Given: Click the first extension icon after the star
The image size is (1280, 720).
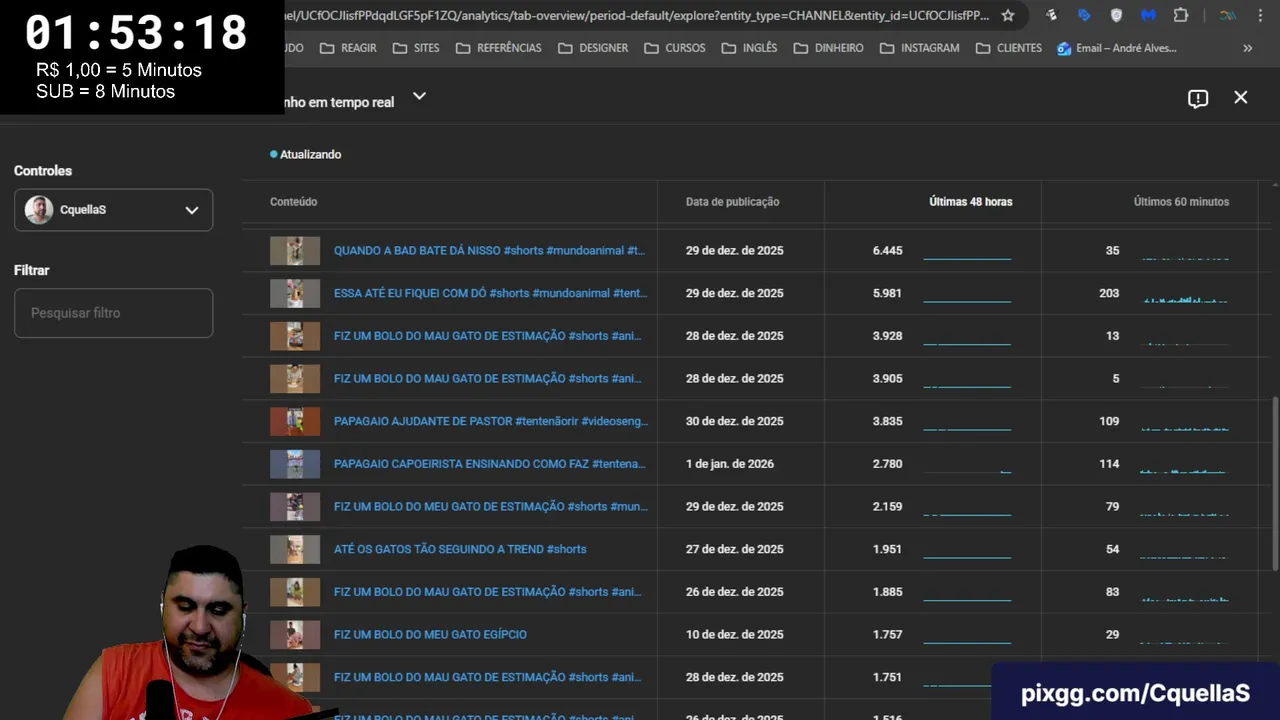Looking at the screenshot, I should tap(1051, 15).
